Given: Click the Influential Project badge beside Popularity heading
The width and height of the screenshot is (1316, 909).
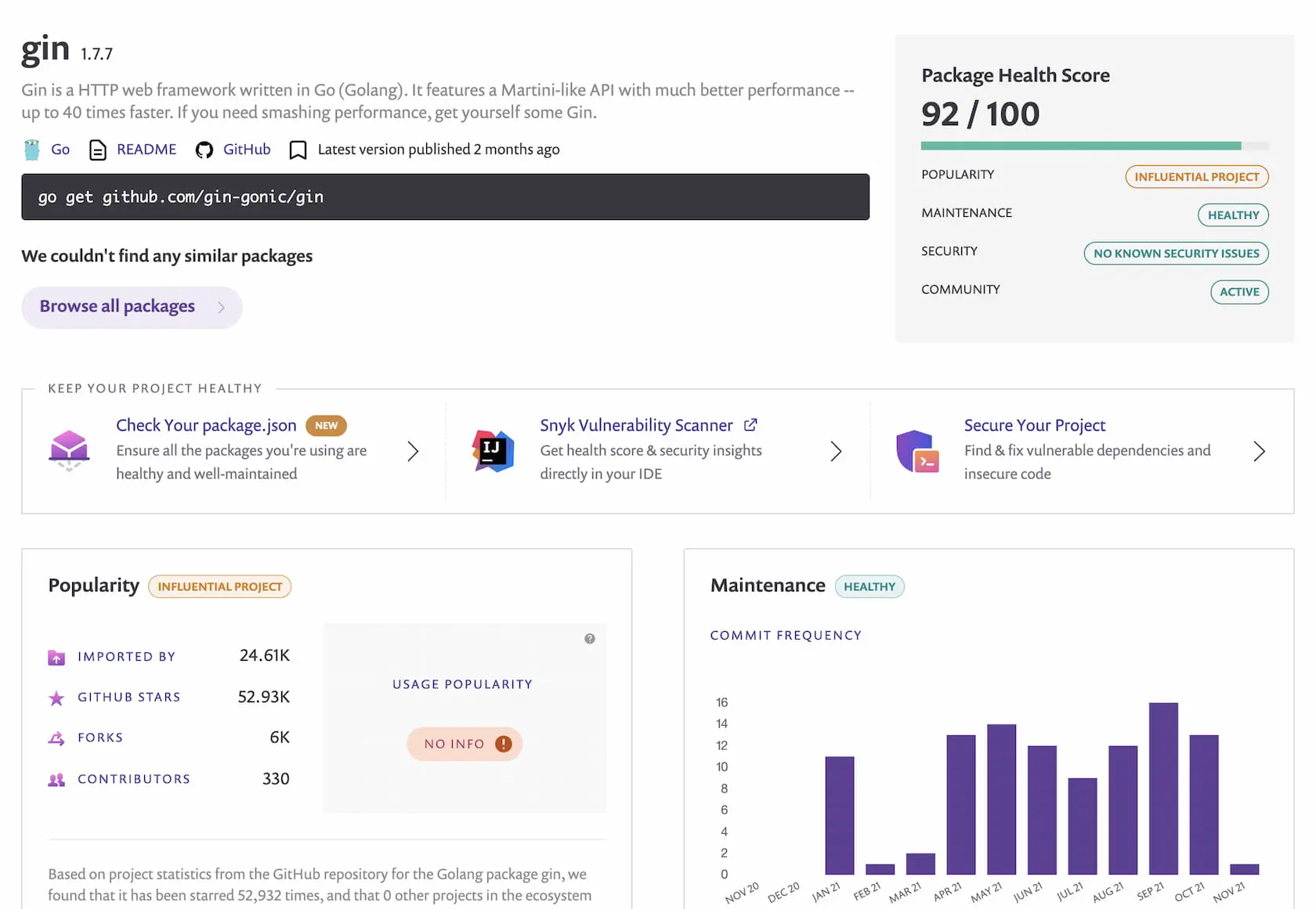Looking at the screenshot, I should point(220,586).
